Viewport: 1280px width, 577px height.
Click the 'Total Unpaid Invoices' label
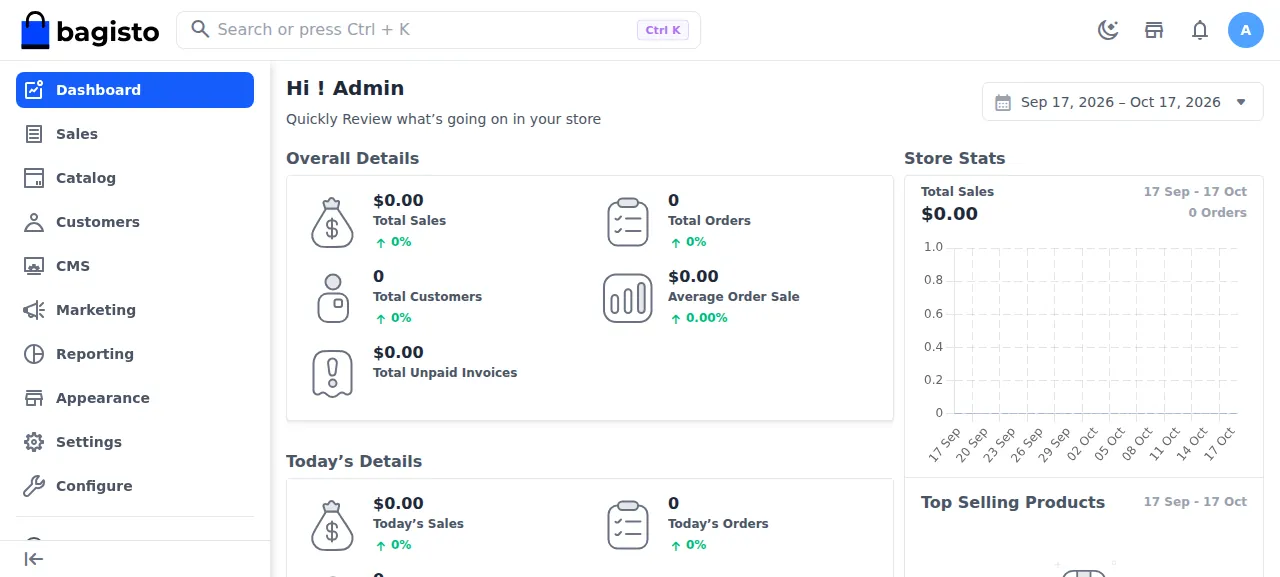click(445, 373)
